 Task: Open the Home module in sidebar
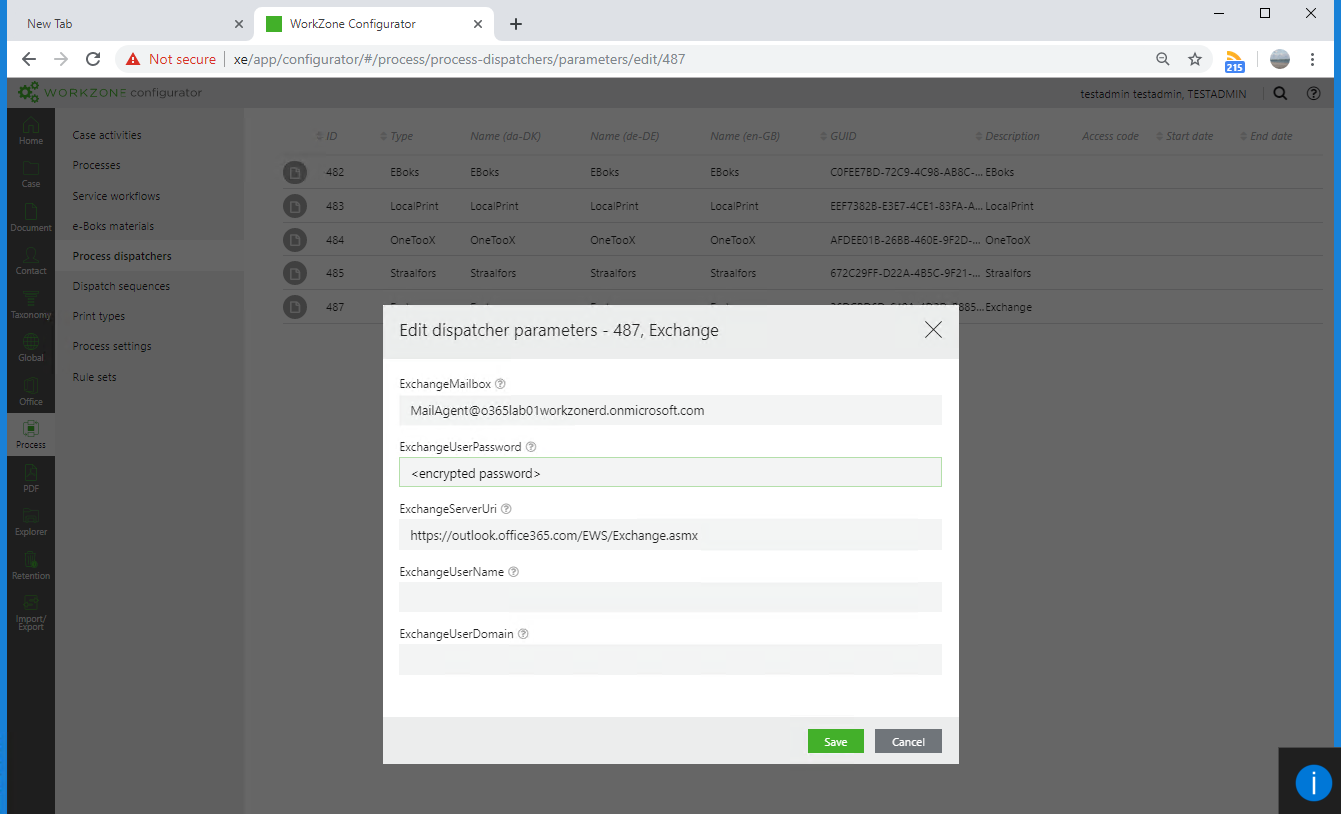[31, 131]
